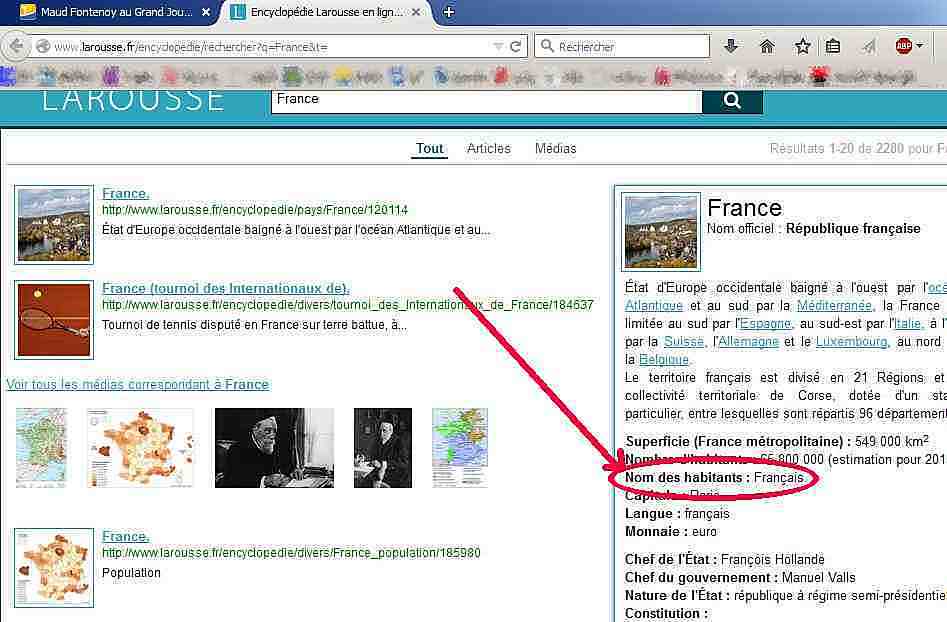Open the population map thumbnail beside Population result

click(x=54, y=568)
